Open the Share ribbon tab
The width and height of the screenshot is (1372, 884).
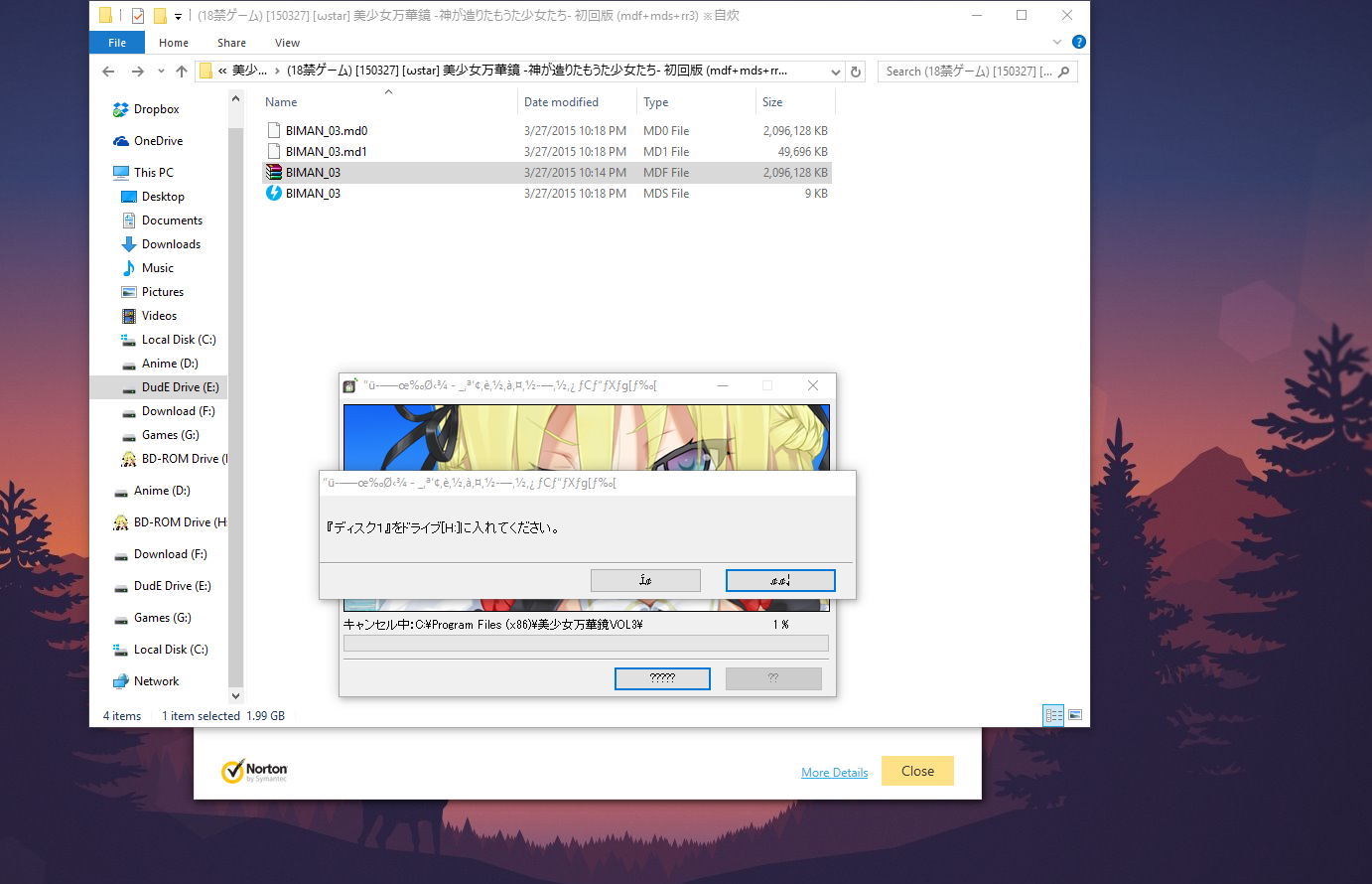(231, 43)
